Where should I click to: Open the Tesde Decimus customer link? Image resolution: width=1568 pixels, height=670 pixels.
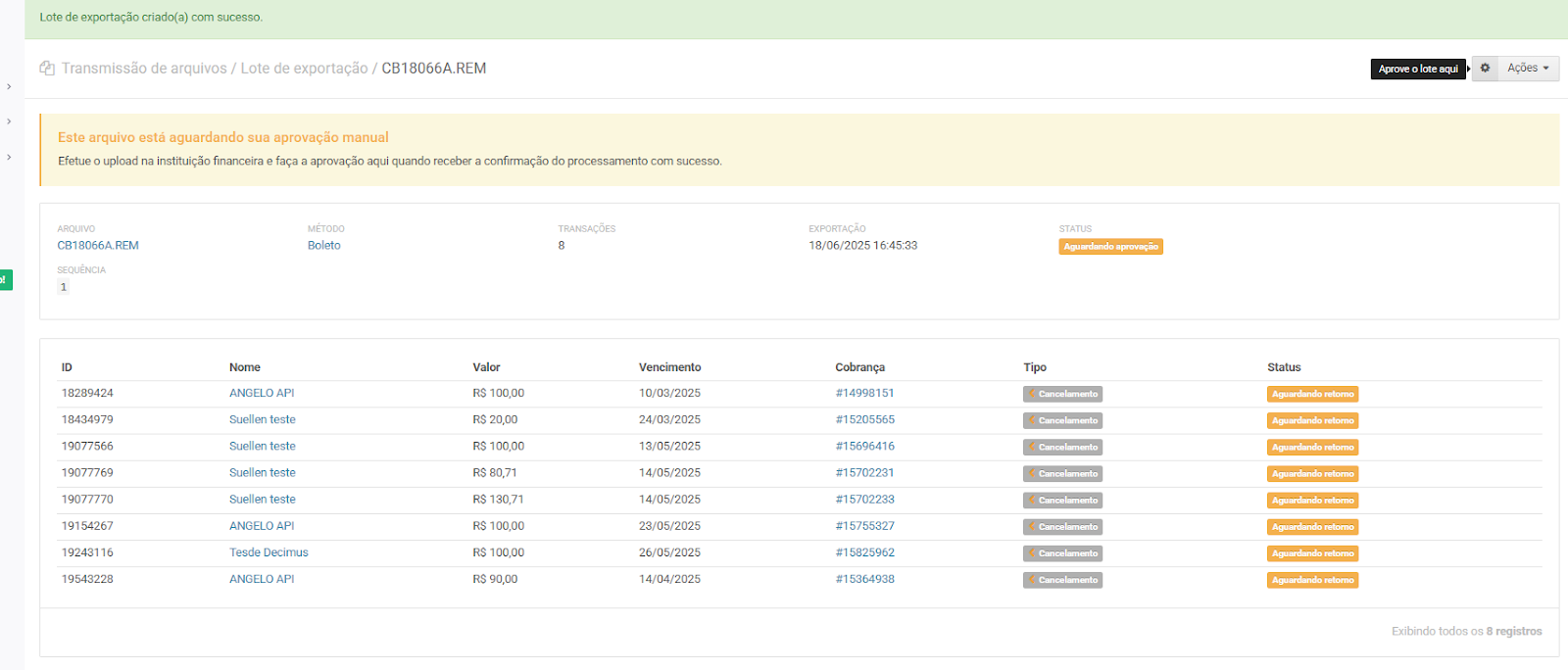[x=269, y=552]
